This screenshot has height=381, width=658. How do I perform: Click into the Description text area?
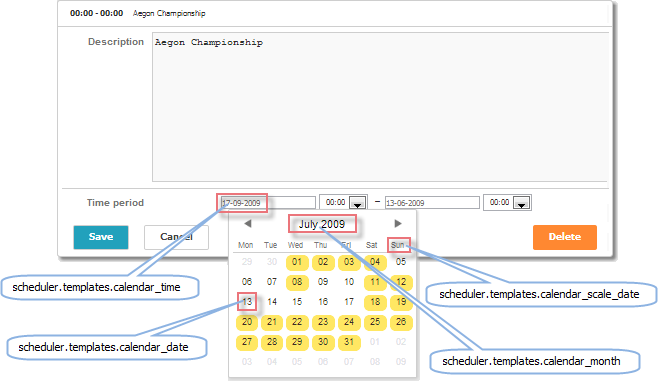[380, 107]
